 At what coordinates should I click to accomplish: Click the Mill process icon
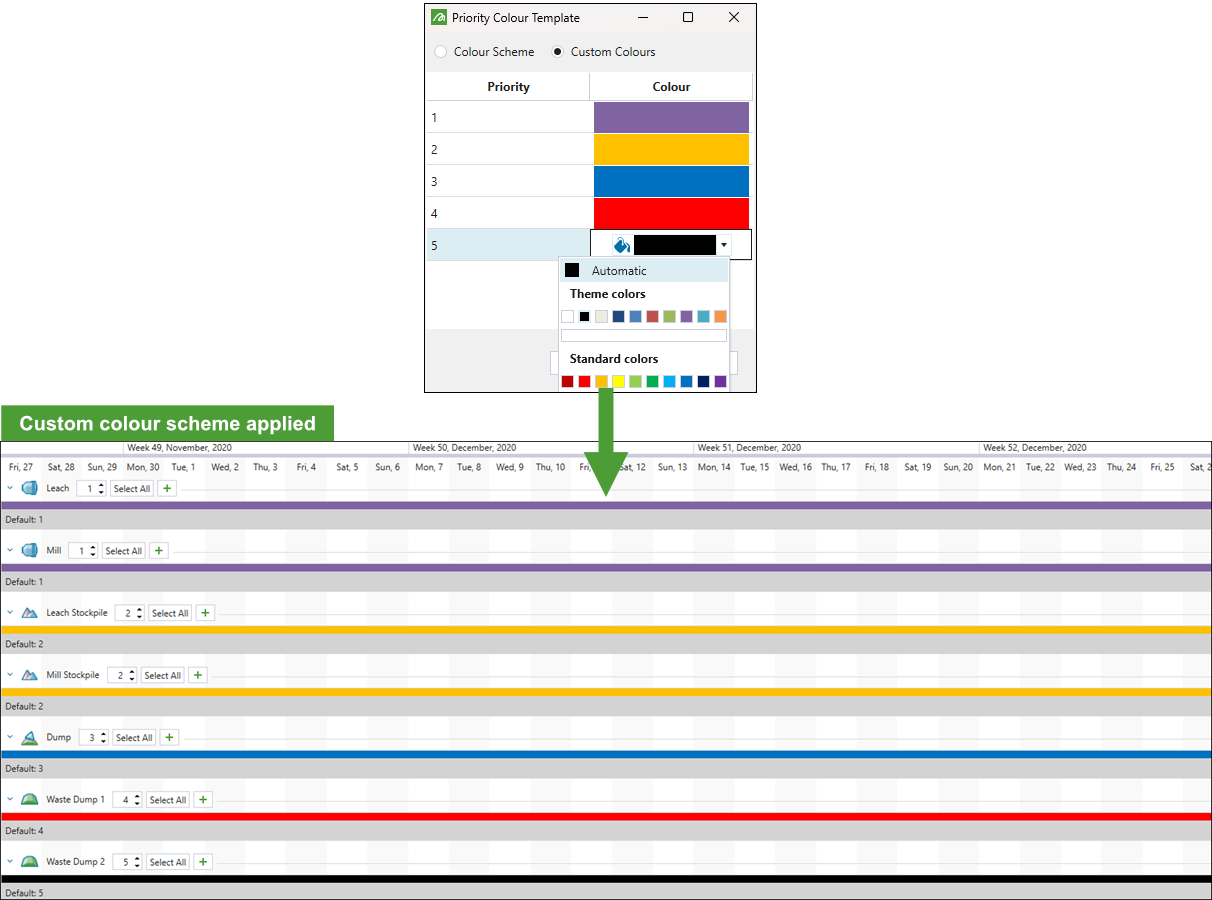click(29, 550)
